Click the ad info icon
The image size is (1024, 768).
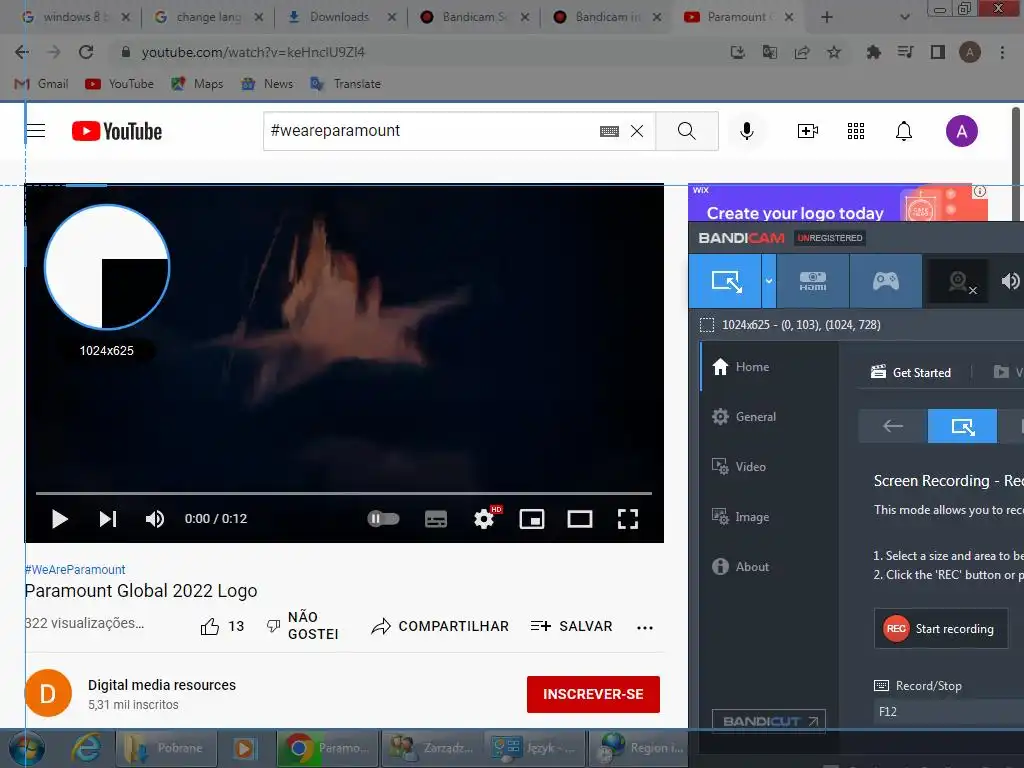pos(980,191)
